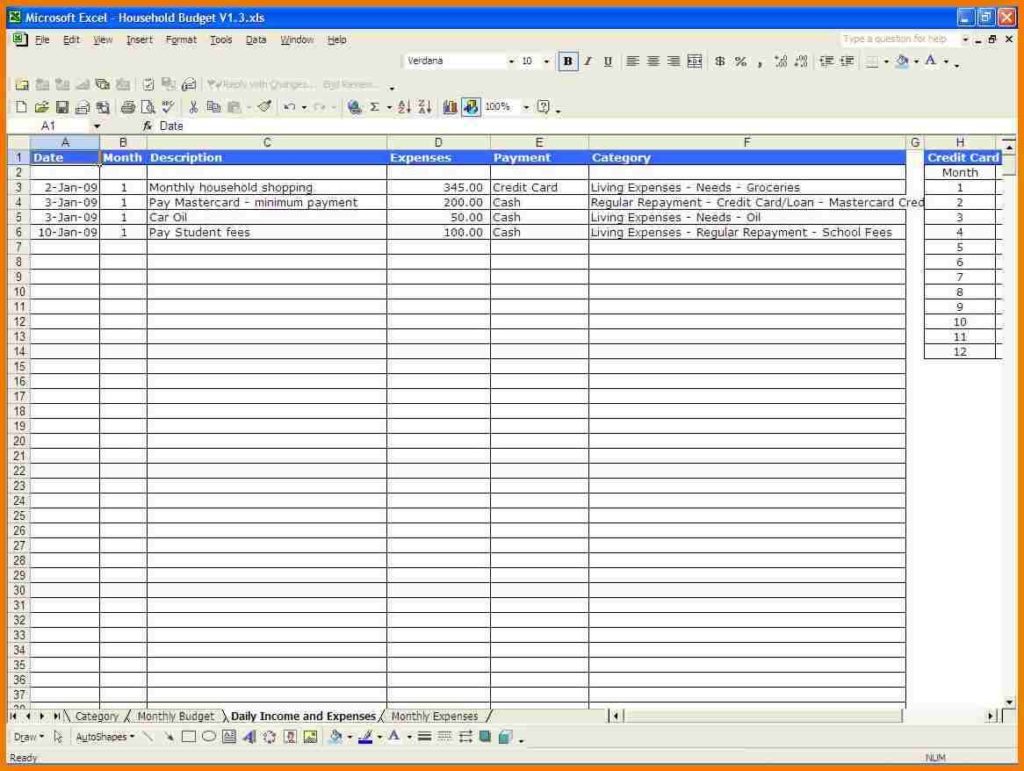Click the Cut scissors icon
The image size is (1024, 771).
(x=194, y=107)
